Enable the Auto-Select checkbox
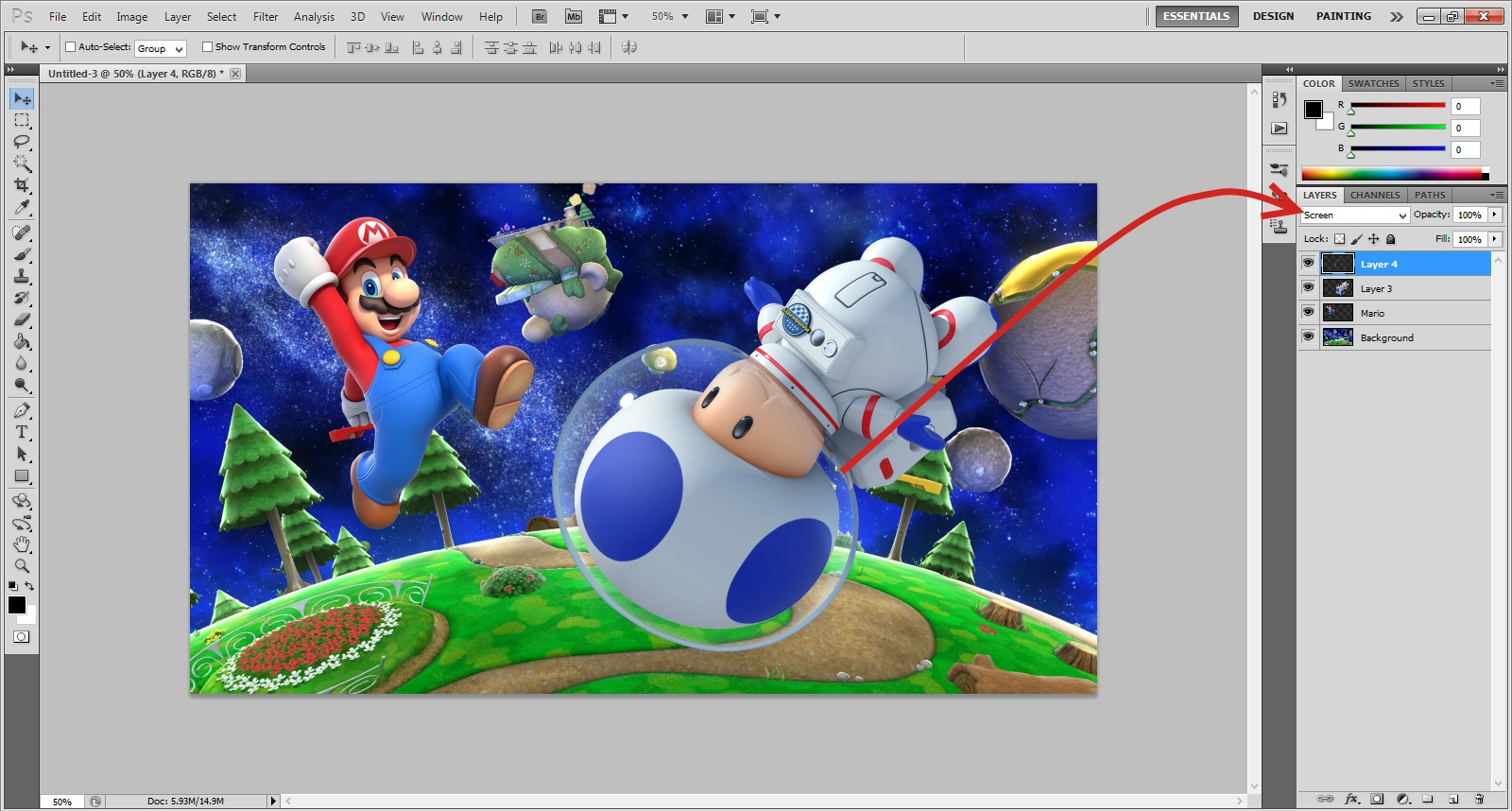 70,47
